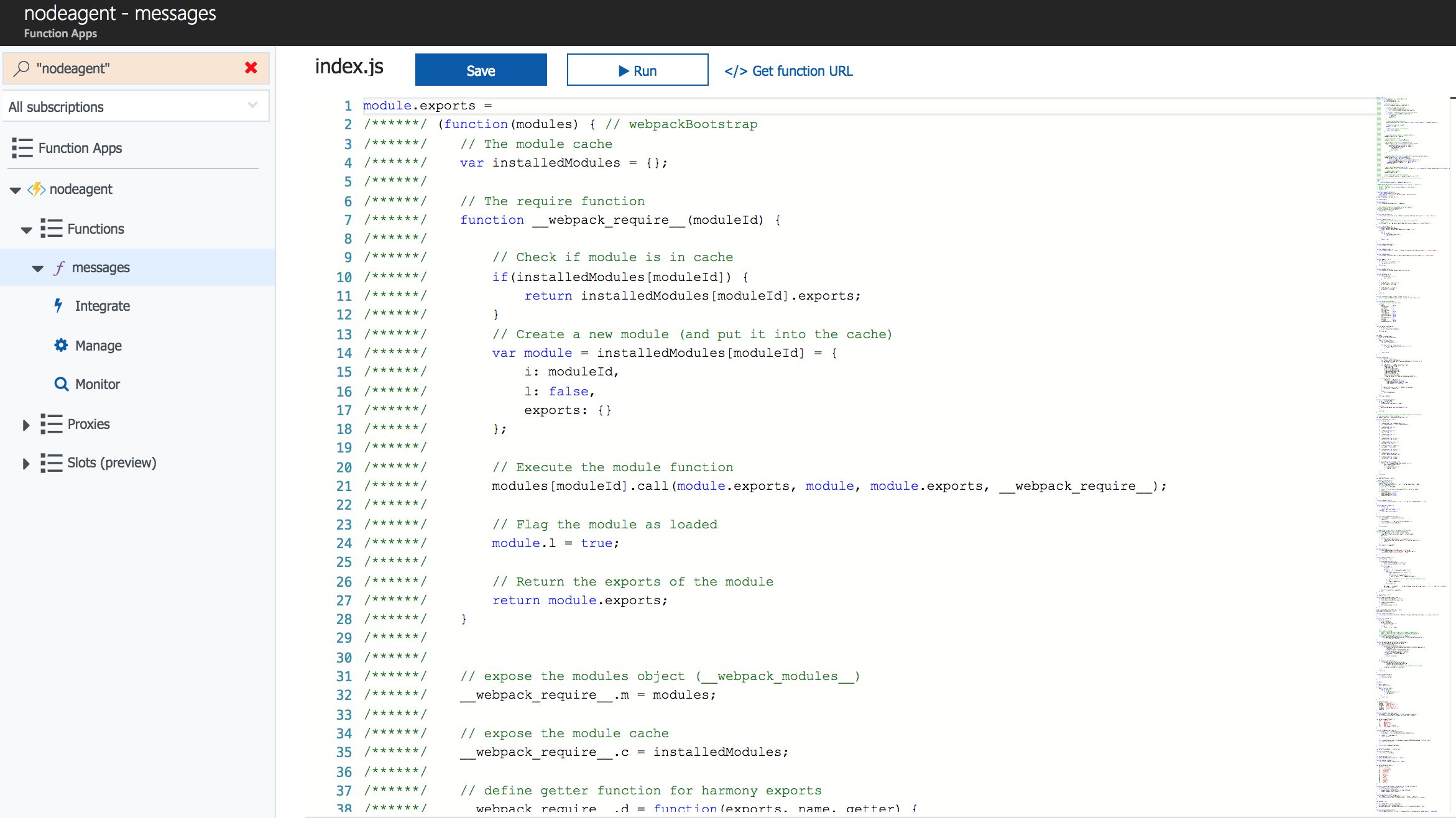Click the </> code icon
Screen dimensions: 1456x818
click(x=735, y=71)
